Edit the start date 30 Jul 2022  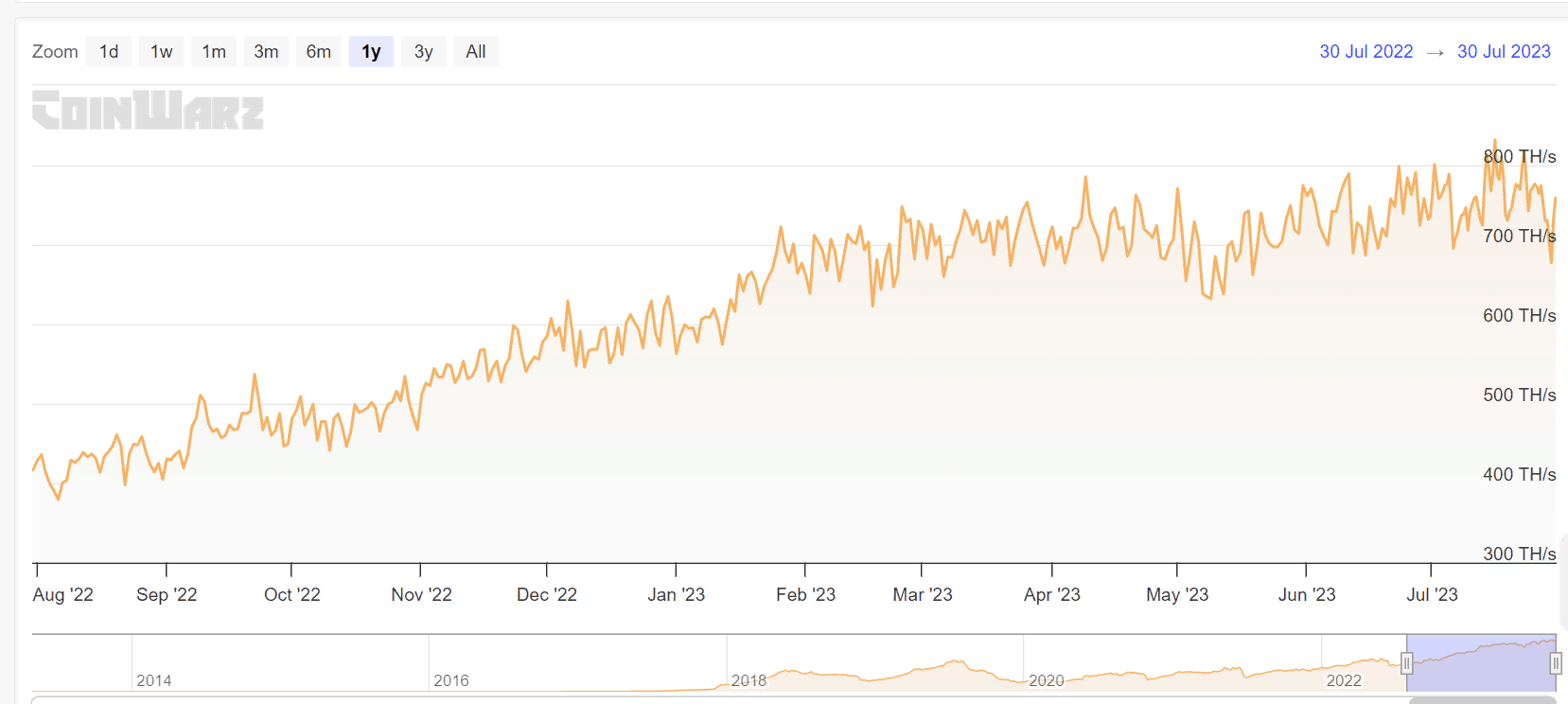(1365, 52)
